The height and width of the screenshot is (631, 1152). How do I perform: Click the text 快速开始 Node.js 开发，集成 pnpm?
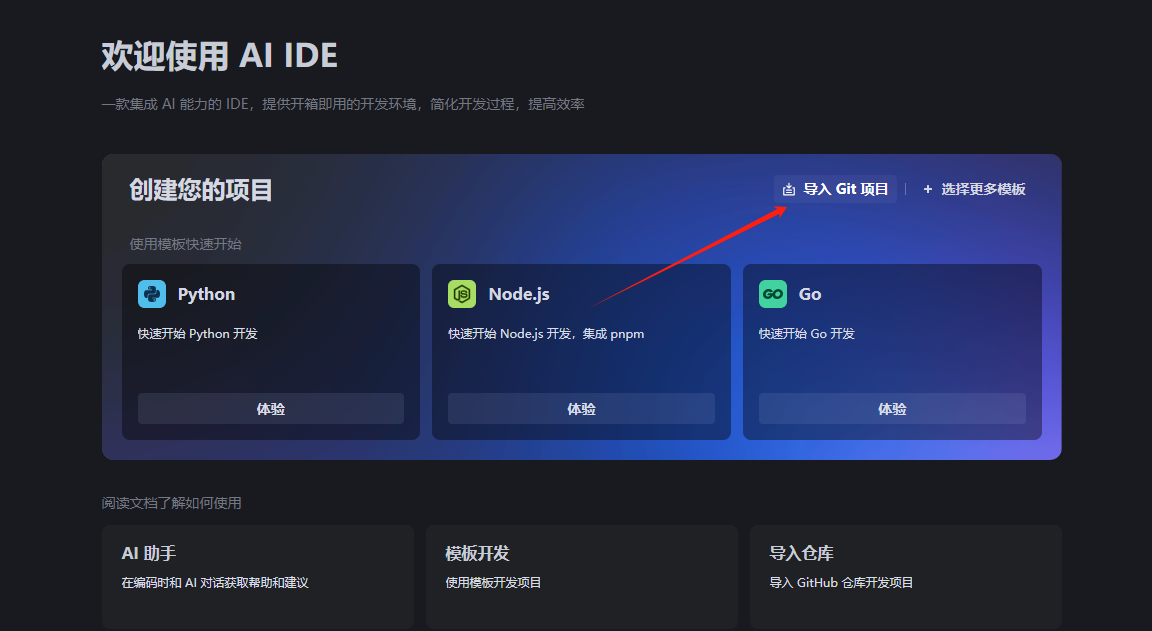pyautogui.click(x=546, y=333)
